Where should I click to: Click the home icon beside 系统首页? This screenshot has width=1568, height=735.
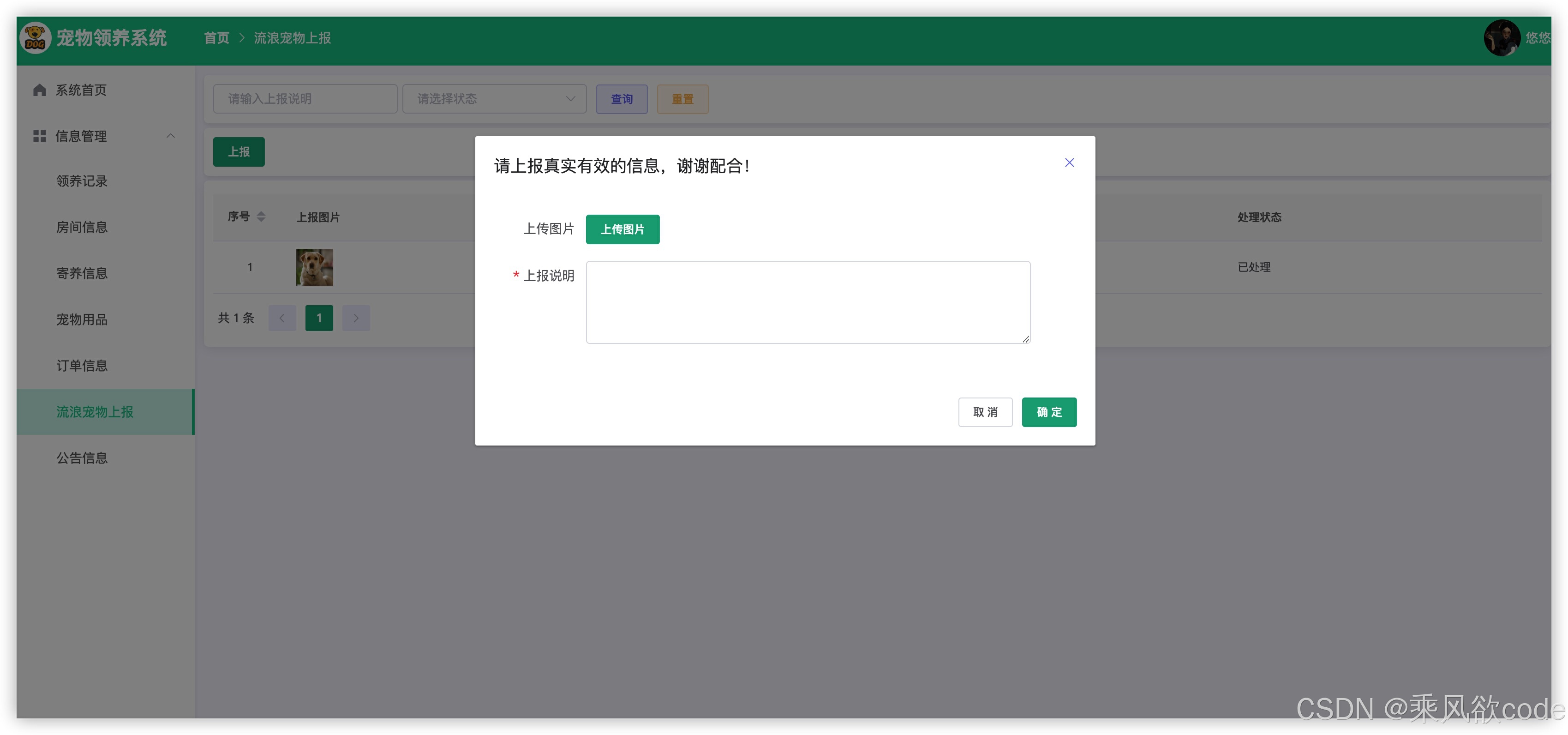[40, 90]
